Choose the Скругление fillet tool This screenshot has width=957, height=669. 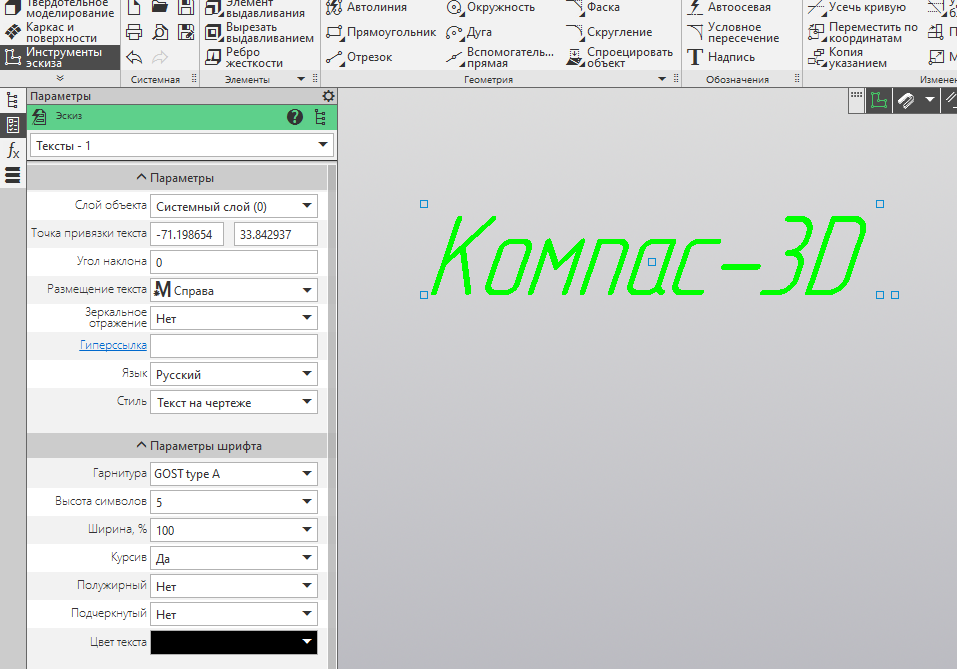[609, 32]
